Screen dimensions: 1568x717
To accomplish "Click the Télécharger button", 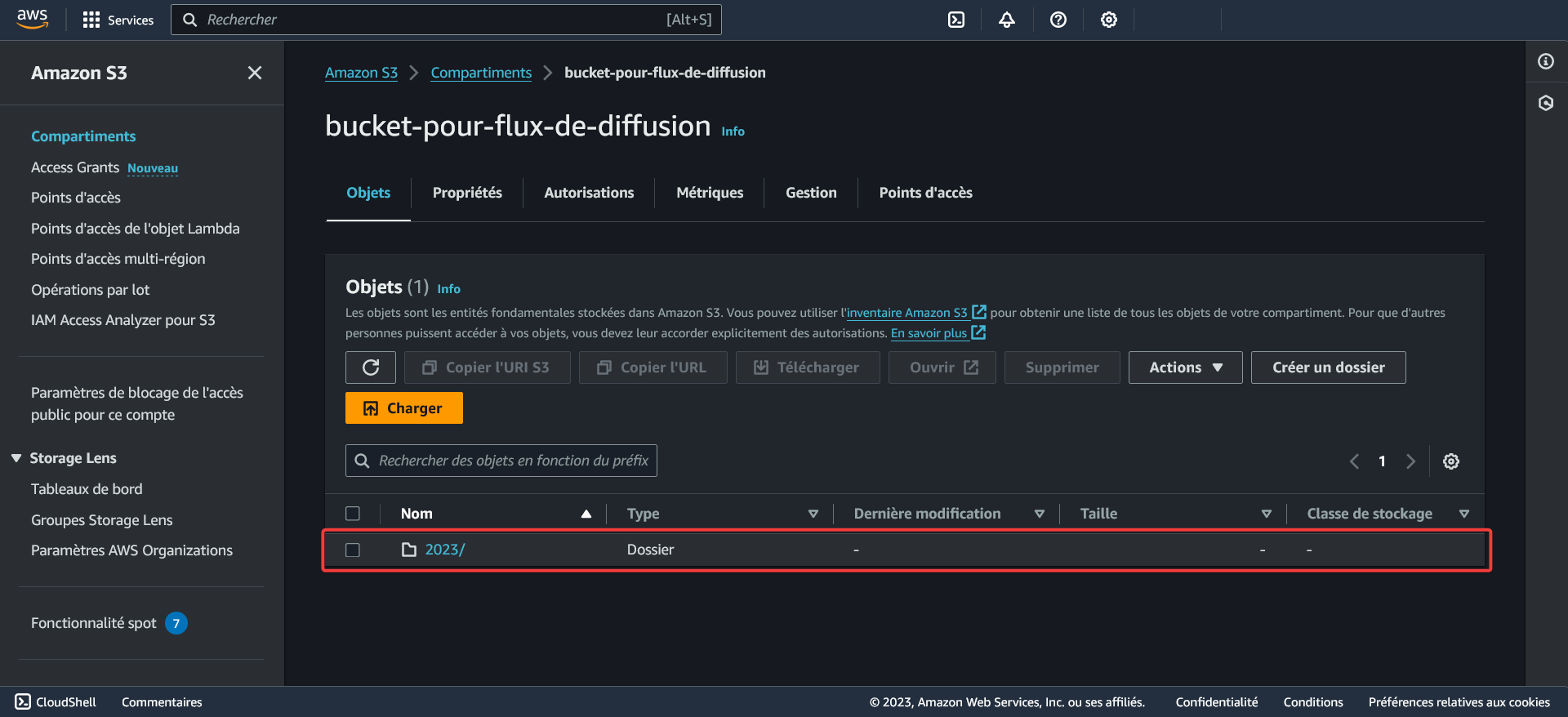I will (x=808, y=367).
